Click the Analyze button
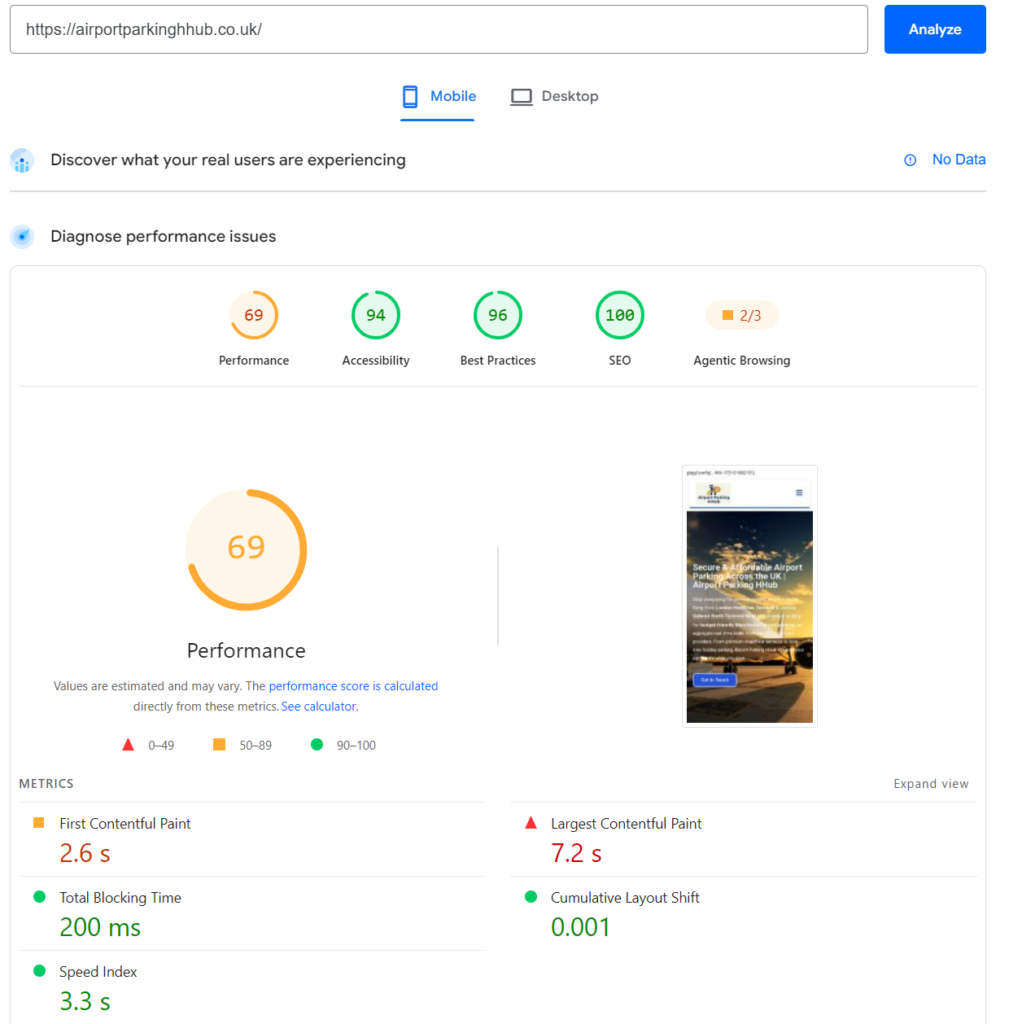Screen dimensions: 1022x1024 pos(934,29)
